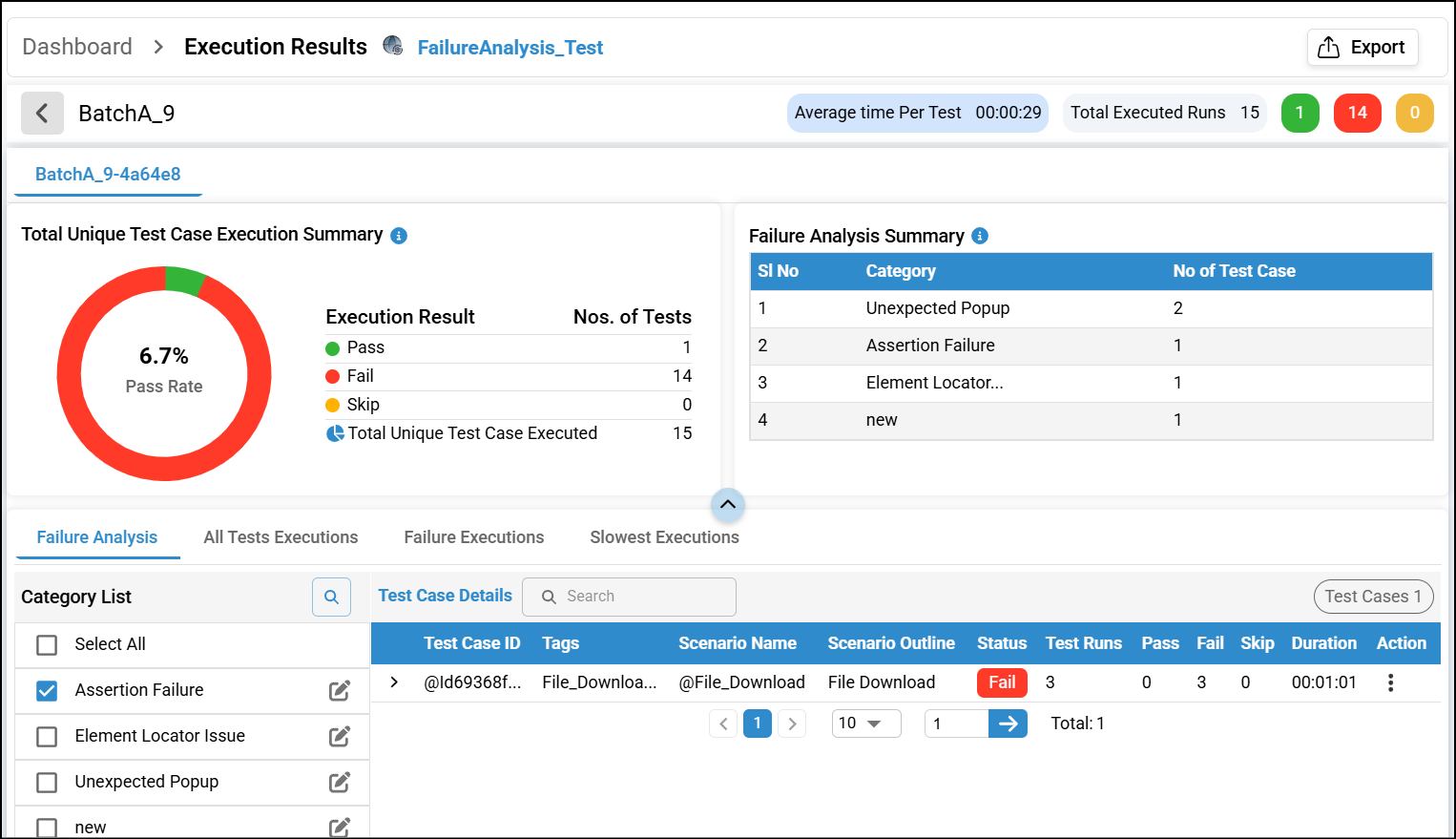Screen dimensions: 1456x839
Task: Click the Tags column header
Action: tap(560, 643)
